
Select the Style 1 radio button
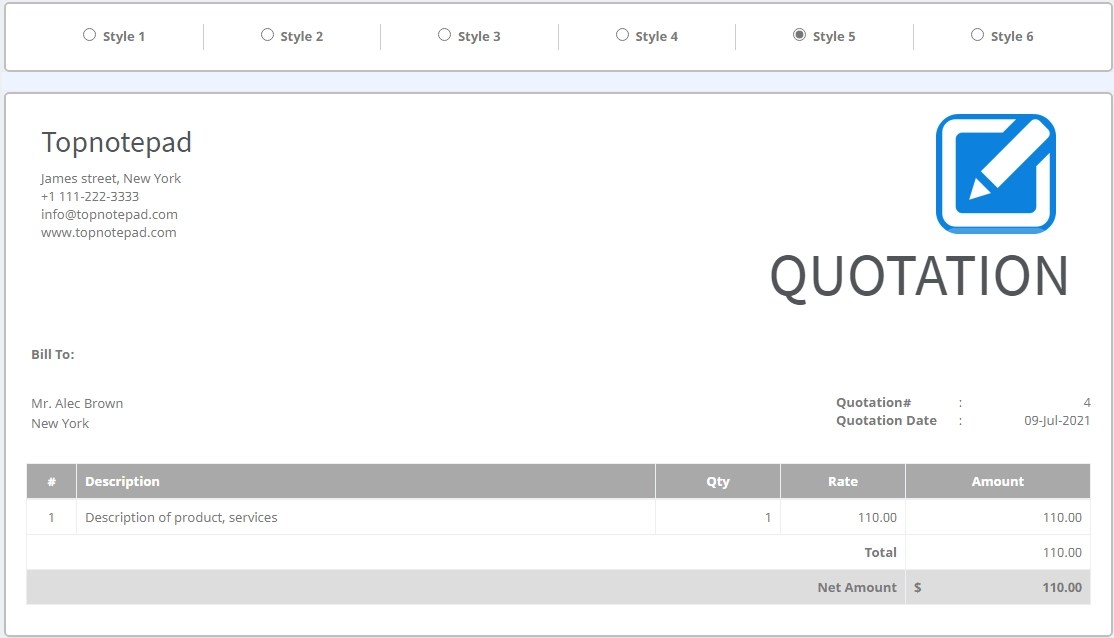(90, 35)
